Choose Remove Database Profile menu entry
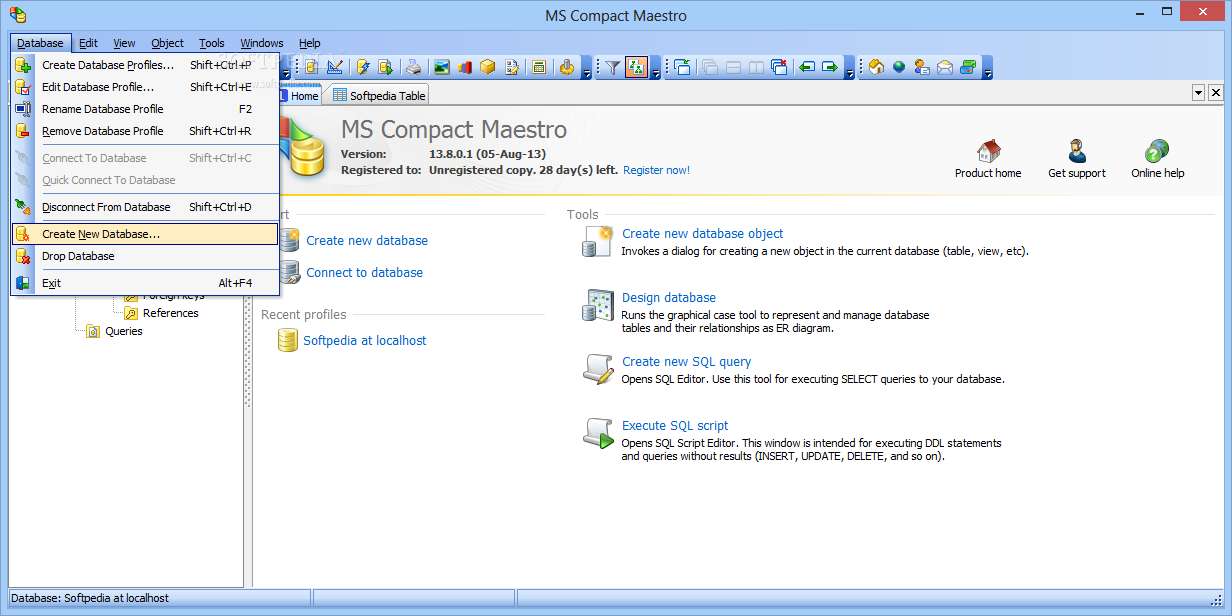The height and width of the screenshot is (616, 1232). 145,131
